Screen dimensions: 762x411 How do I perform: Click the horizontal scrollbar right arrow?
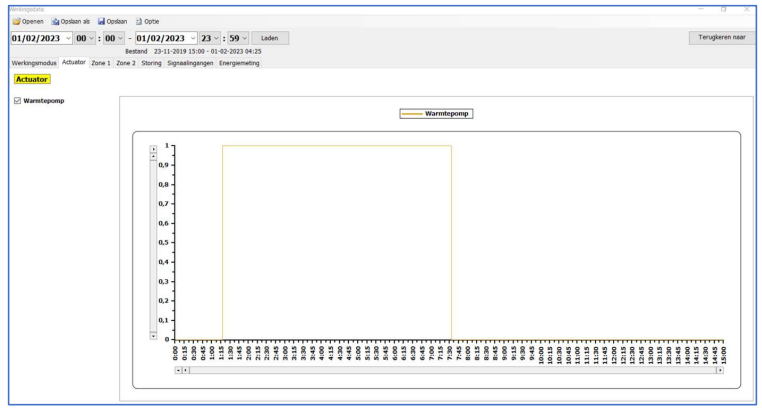(x=718, y=369)
